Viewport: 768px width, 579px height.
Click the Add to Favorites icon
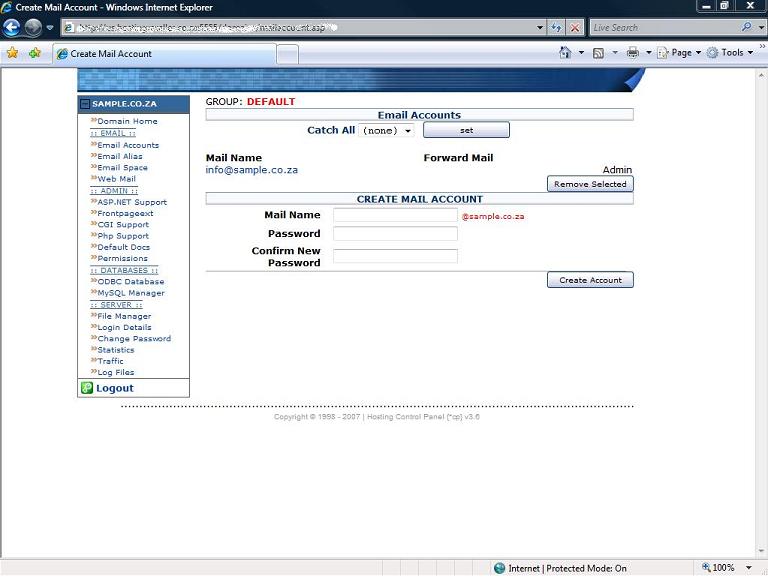[x=35, y=53]
